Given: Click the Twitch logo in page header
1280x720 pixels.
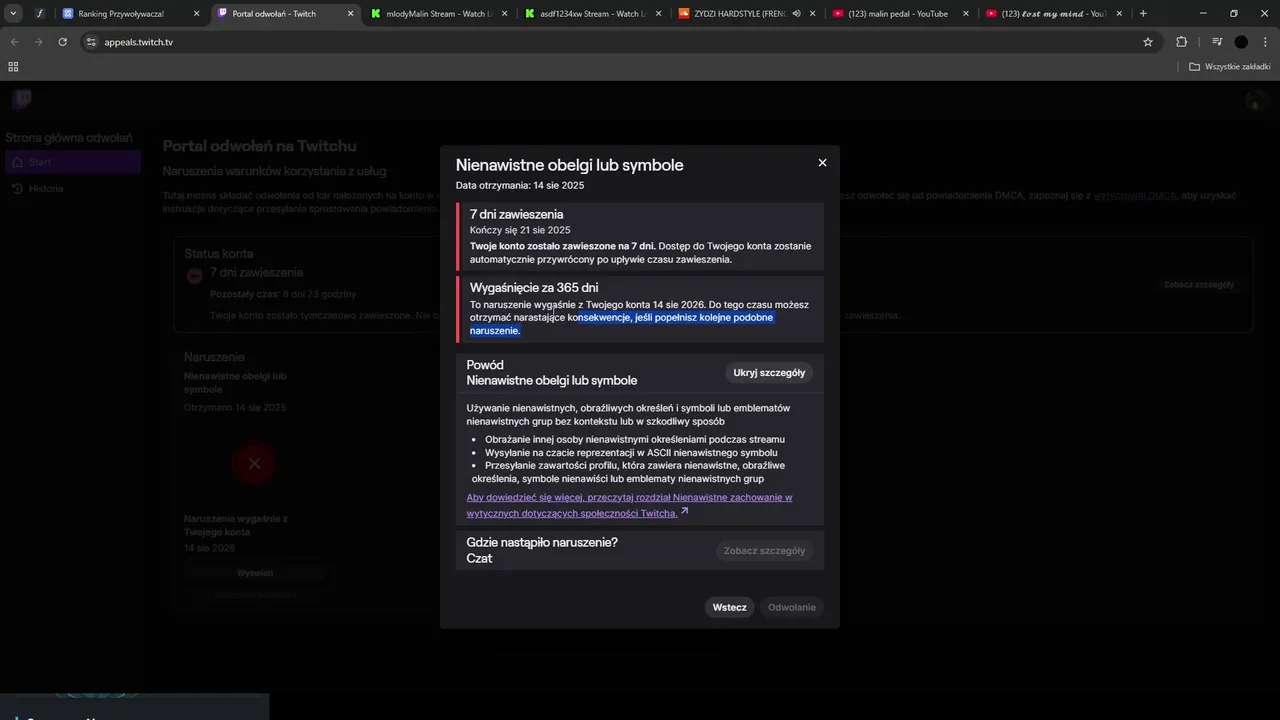Looking at the screenshot, I should [x=21, y=99].
